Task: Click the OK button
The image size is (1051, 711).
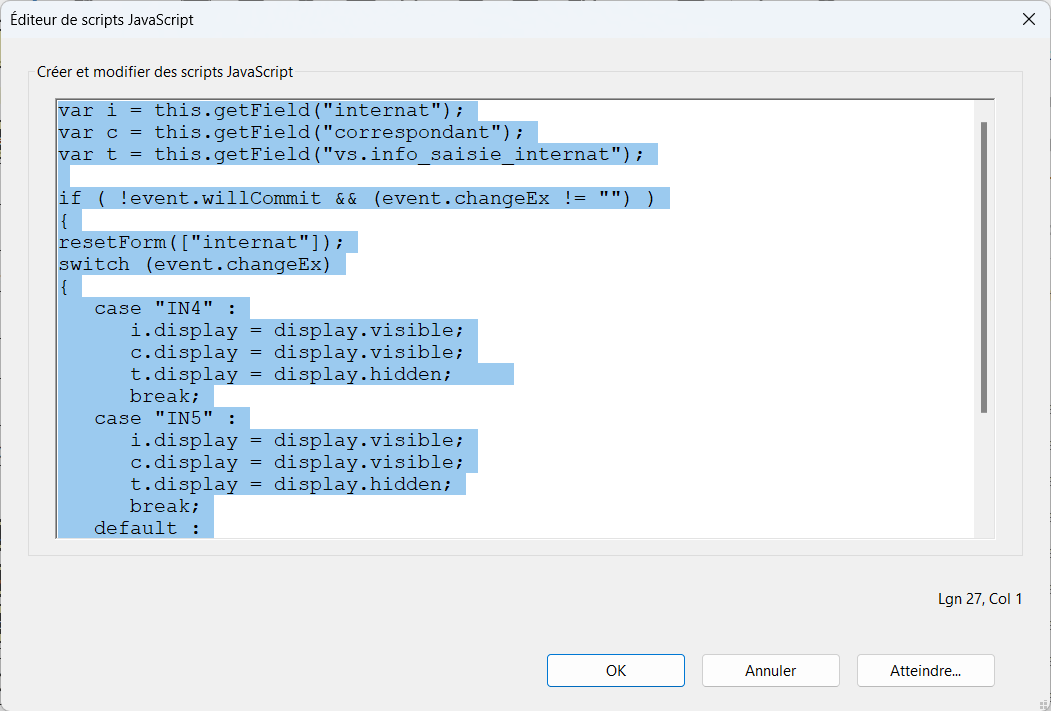Action: 615,670
